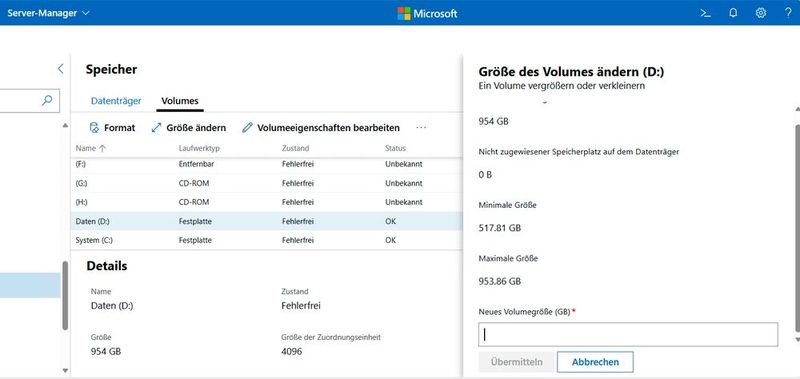Click the Details heading

click(107, 266)
